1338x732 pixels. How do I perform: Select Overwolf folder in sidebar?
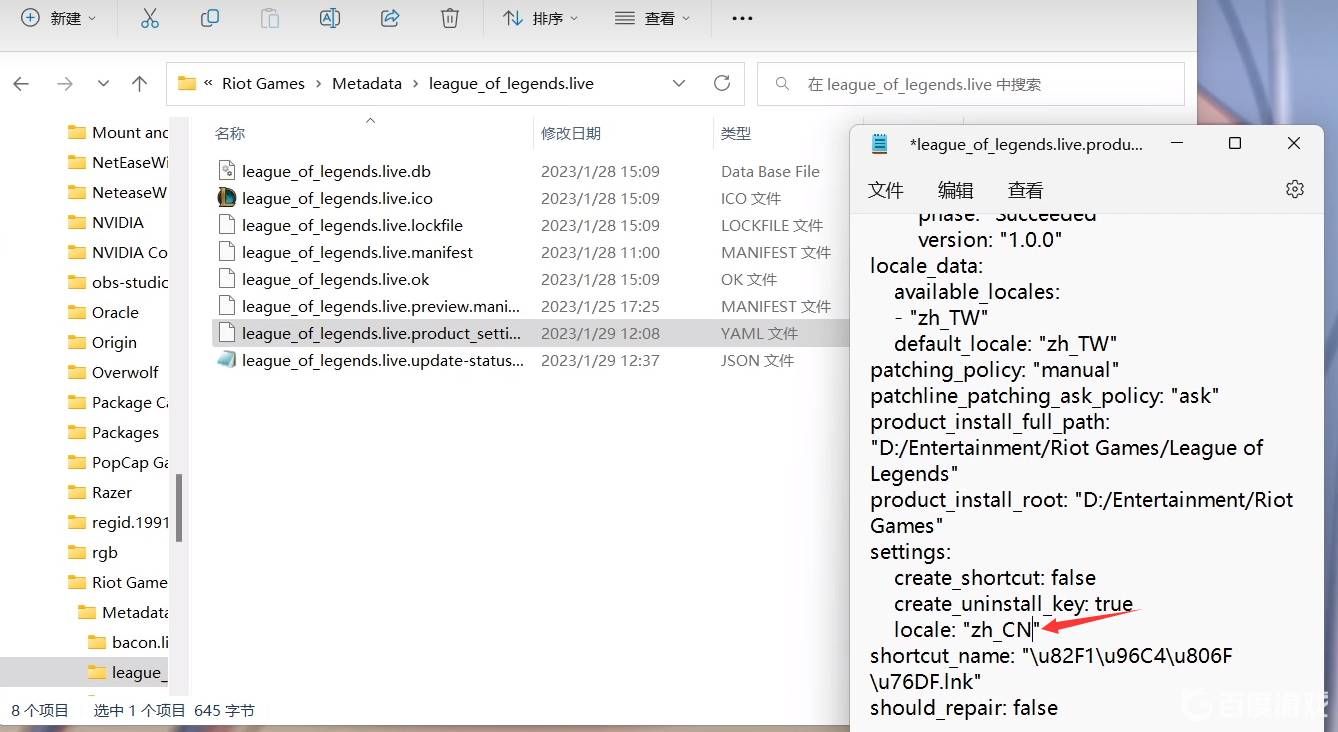(x=113, y=372)
